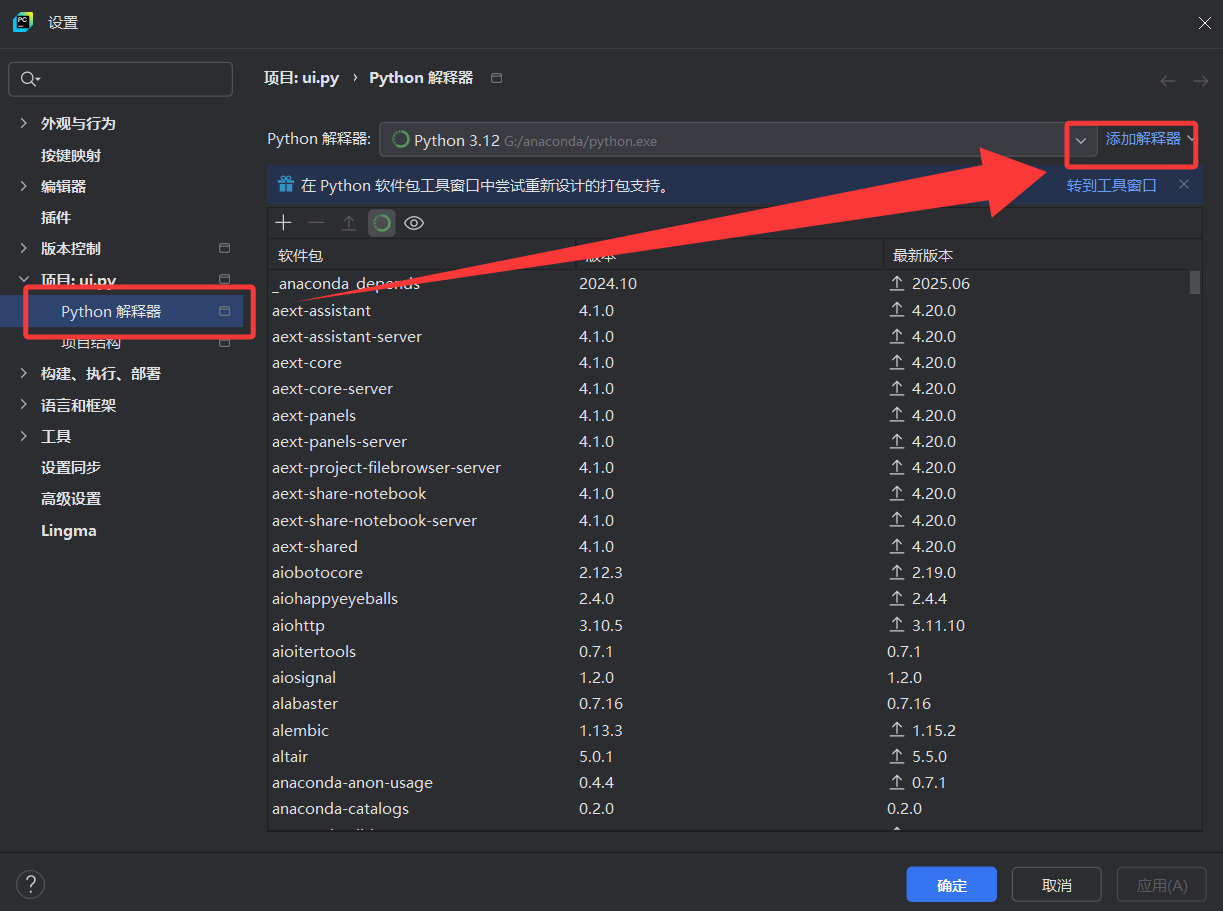This screenshot has height=911, width=1223.
Task: Click the 确定 button
Action: click(x=952, y=885)
